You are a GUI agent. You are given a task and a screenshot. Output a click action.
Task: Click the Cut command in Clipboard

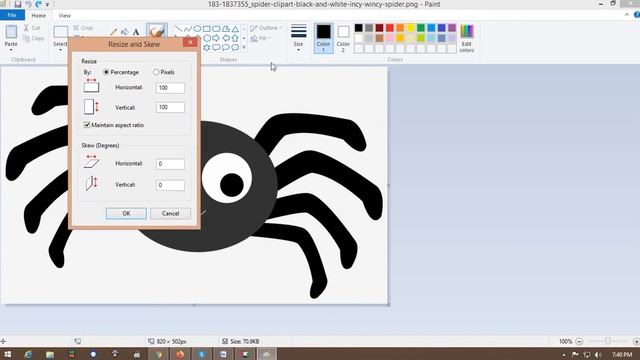[32, 28]
